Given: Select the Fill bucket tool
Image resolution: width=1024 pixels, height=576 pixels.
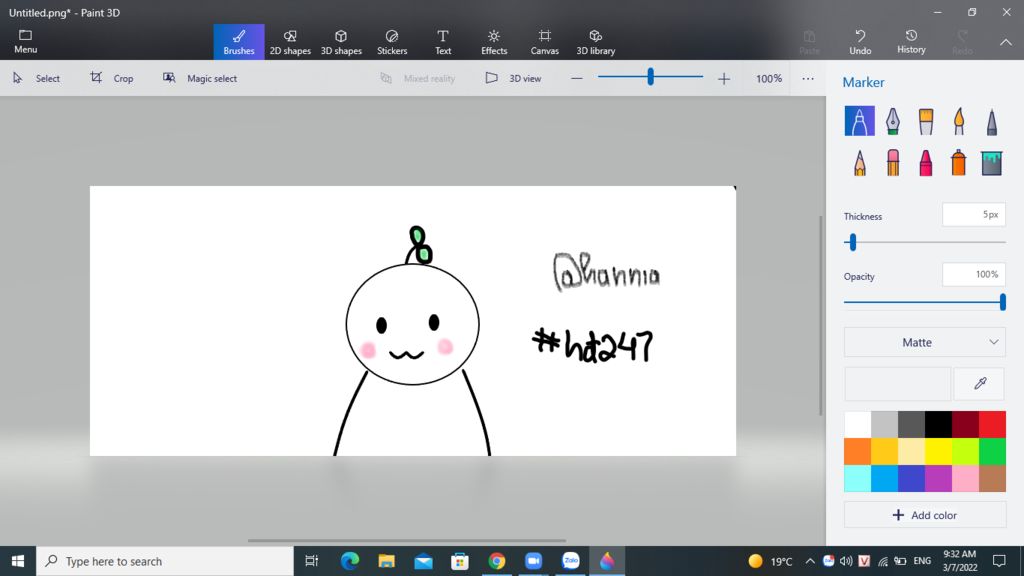Looking at the screenshot, I should coord(991,163).
